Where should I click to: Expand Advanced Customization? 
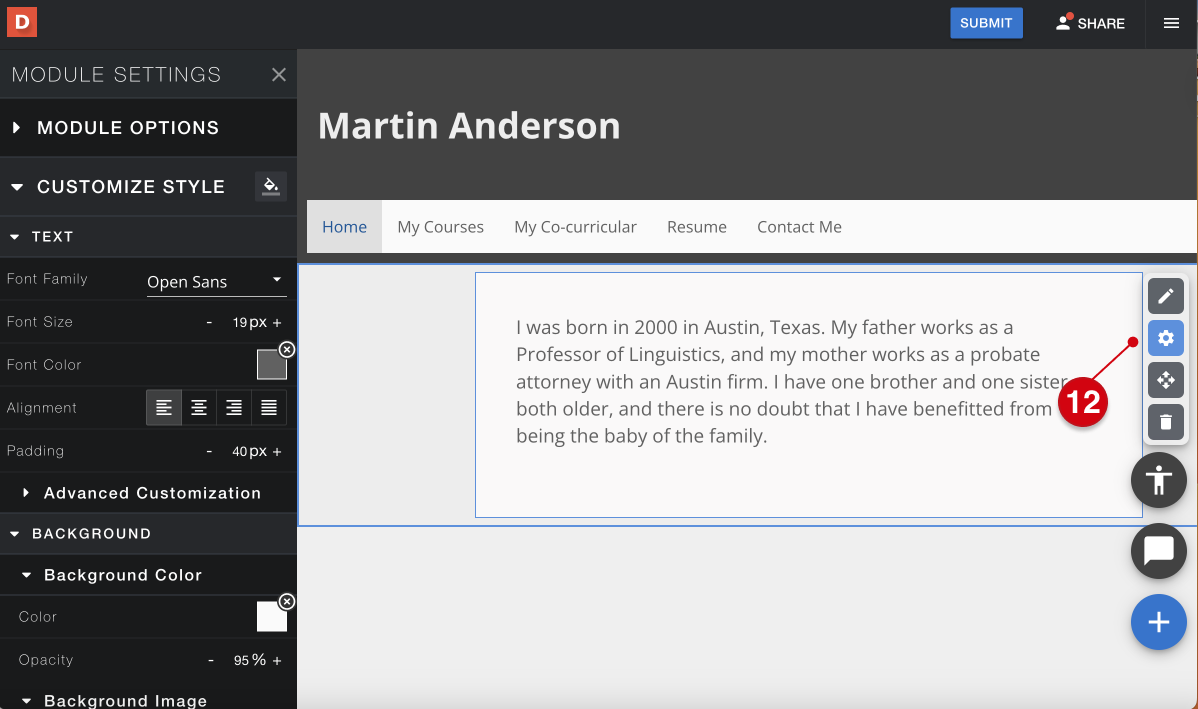click(x=148, y=493)
